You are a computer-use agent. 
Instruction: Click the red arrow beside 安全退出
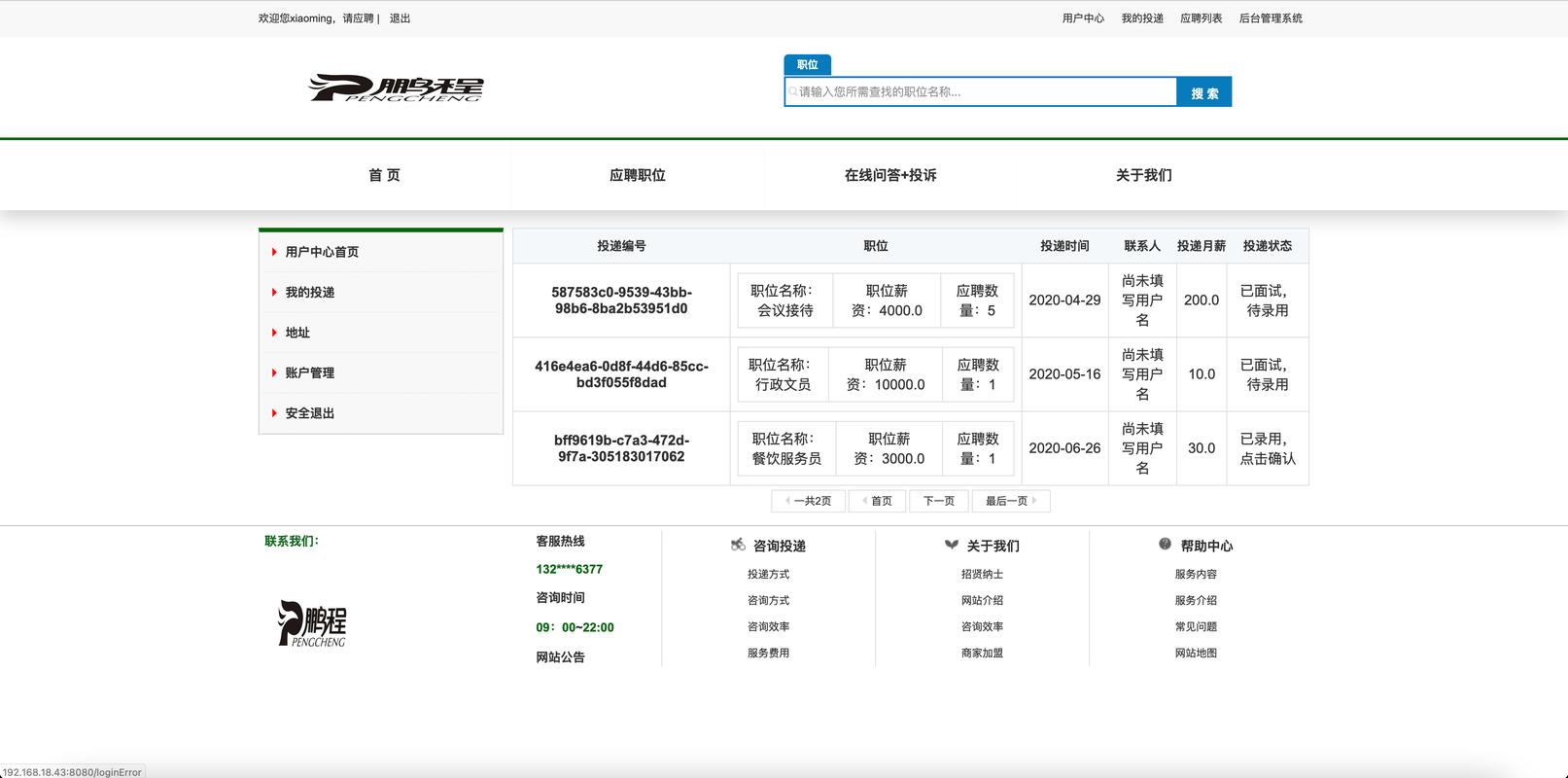274,413
